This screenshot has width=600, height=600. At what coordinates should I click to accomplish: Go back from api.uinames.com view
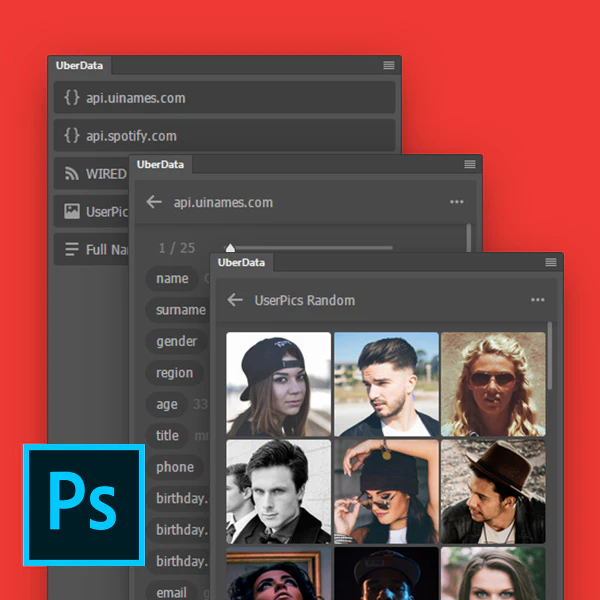154,202
